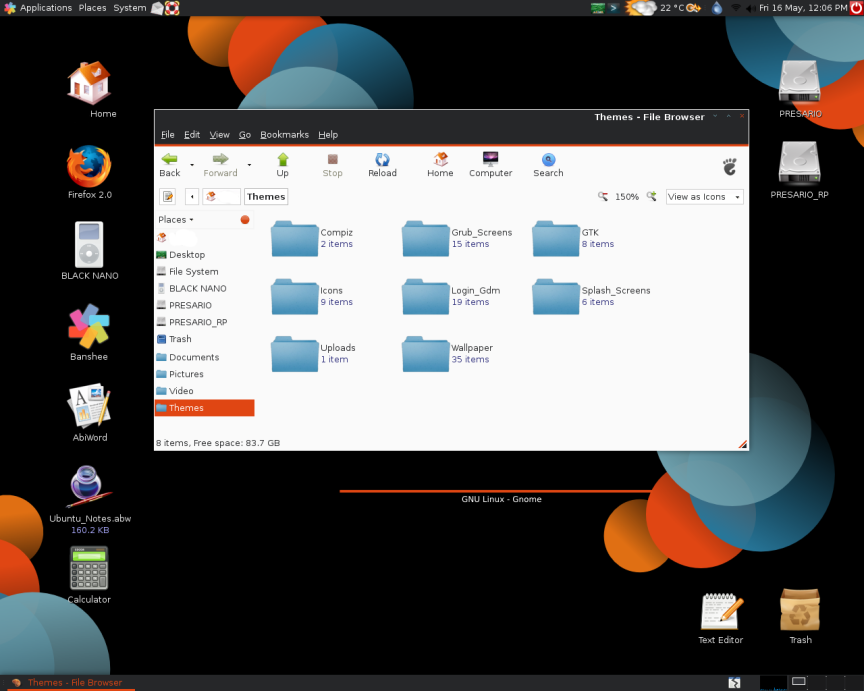The width and height of the screenshot is (864, 691).
Task: Go Back in file browser toolbar
Action: coord(170,165)
